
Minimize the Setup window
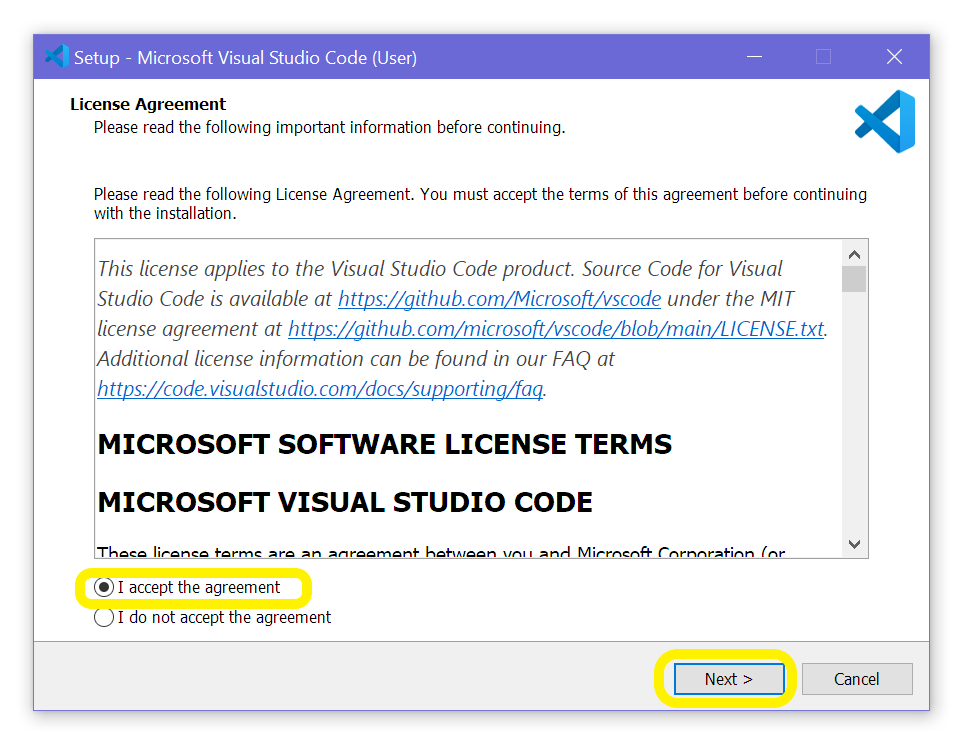pyautogui.click(x=754, y=57)
